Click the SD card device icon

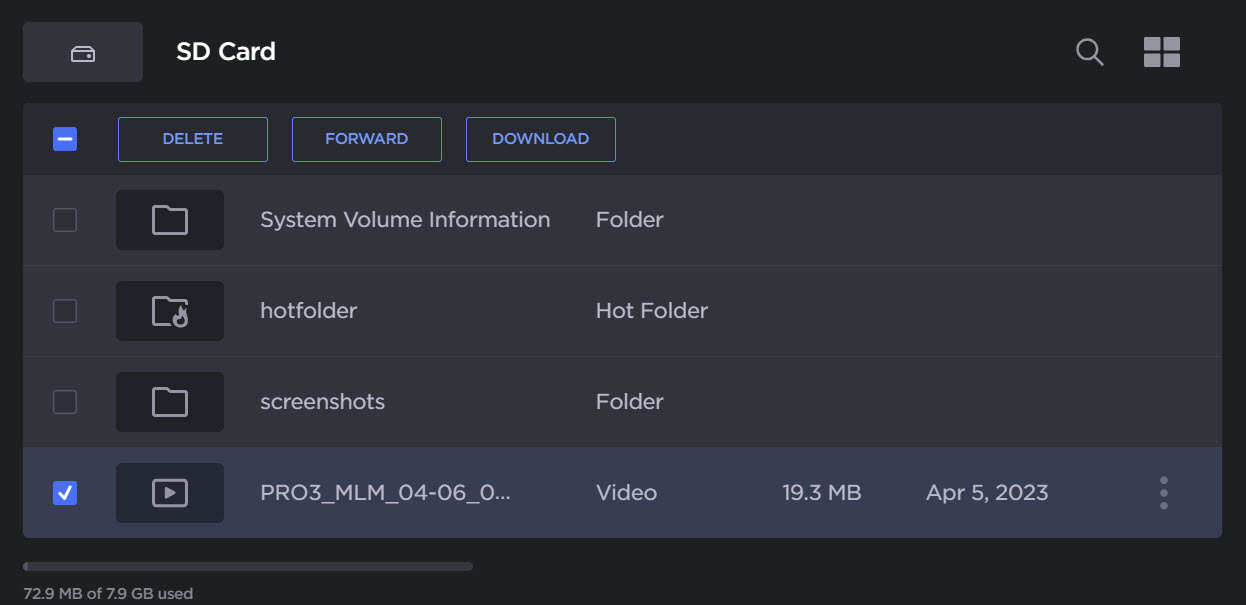[x=83, y=51]
